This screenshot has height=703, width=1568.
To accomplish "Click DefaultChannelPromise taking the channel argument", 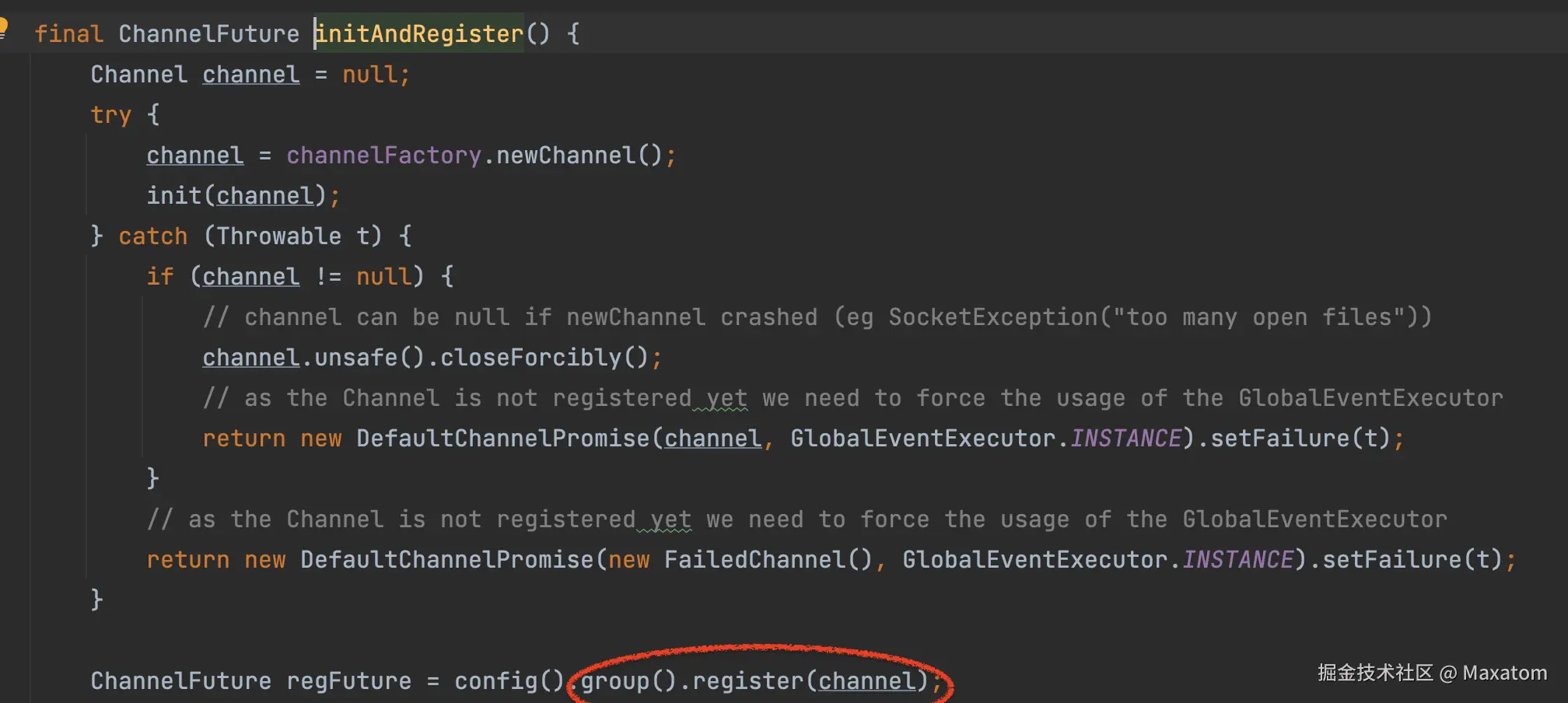I will (x=502, y=439).
